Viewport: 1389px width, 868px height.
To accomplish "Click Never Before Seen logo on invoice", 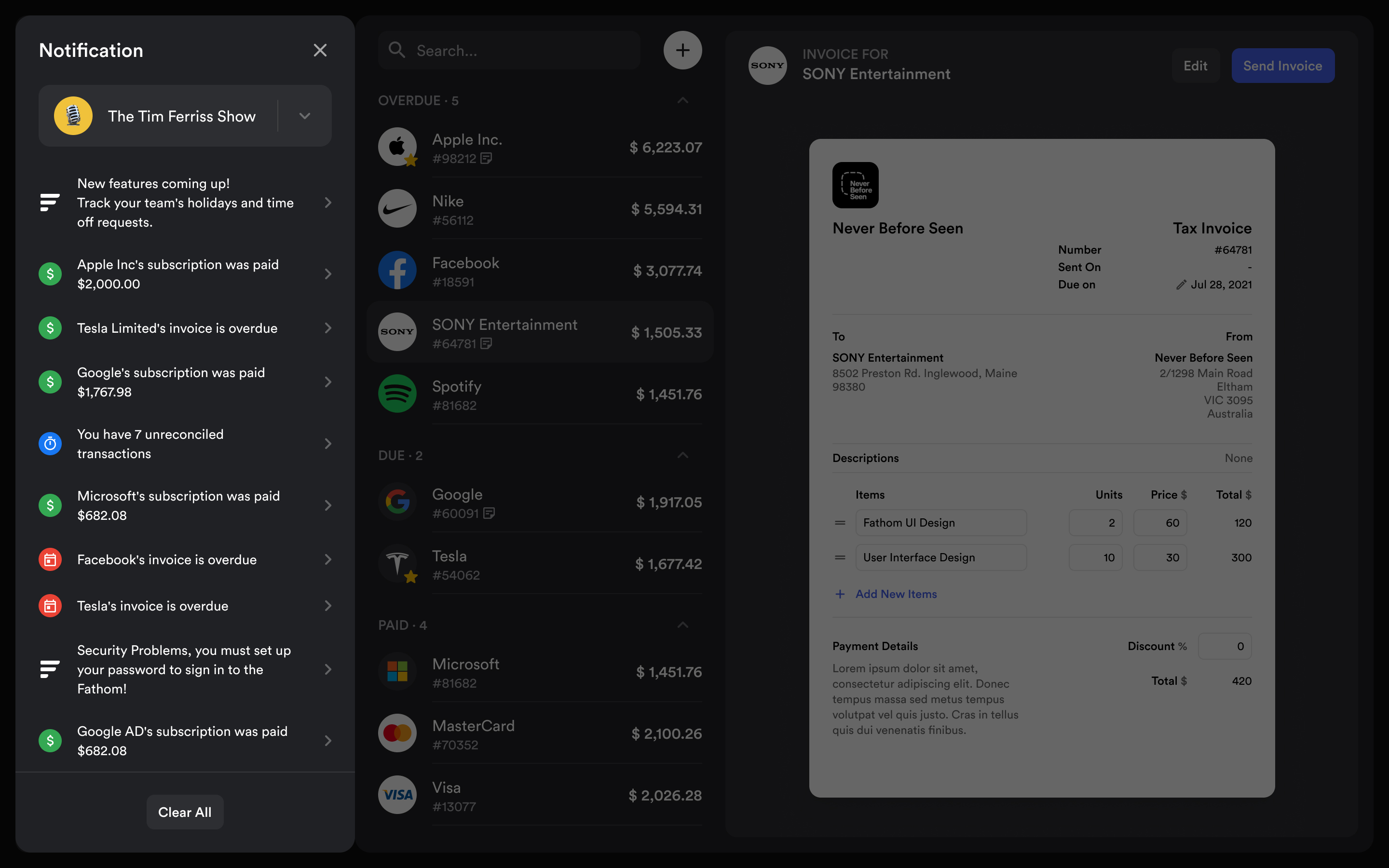I will click(855, 185).
